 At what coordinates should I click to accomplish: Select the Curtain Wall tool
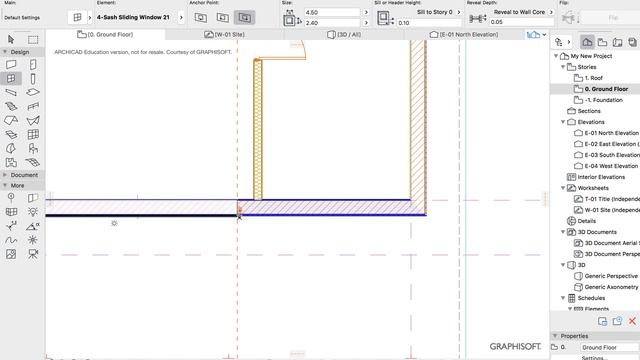[33, 134]
